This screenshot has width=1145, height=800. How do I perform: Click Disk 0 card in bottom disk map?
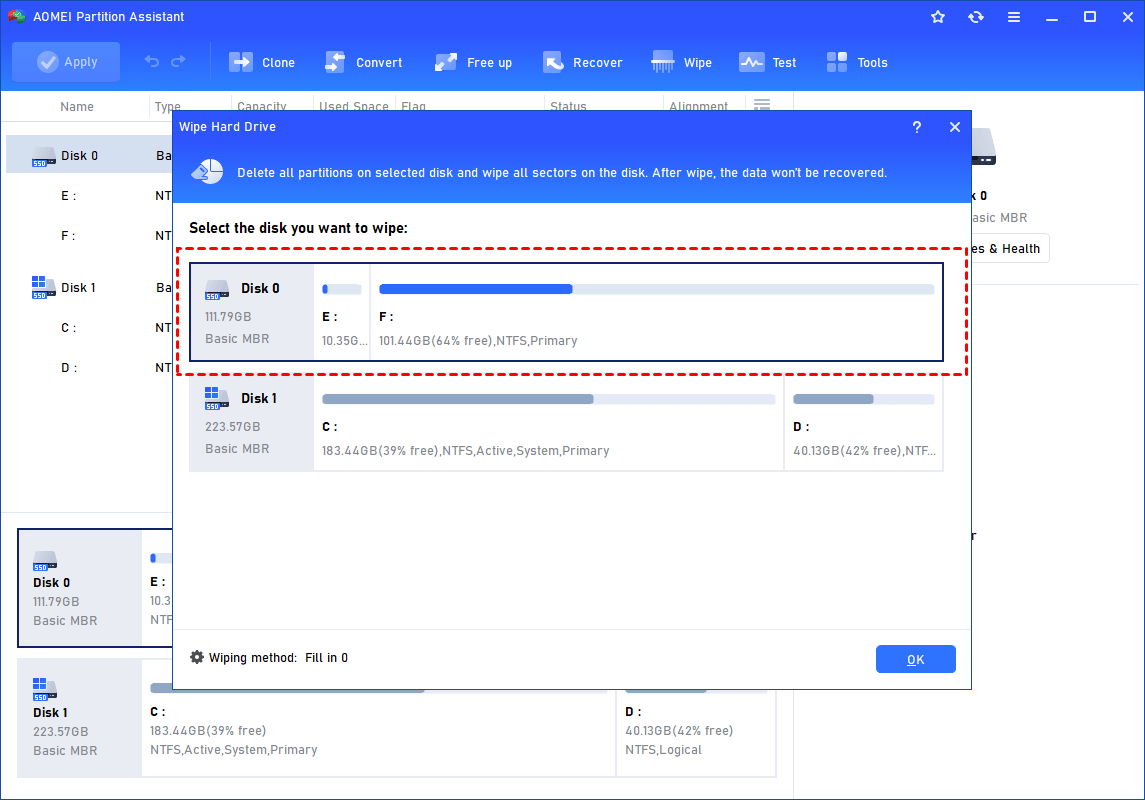click(x=80, y=588)
